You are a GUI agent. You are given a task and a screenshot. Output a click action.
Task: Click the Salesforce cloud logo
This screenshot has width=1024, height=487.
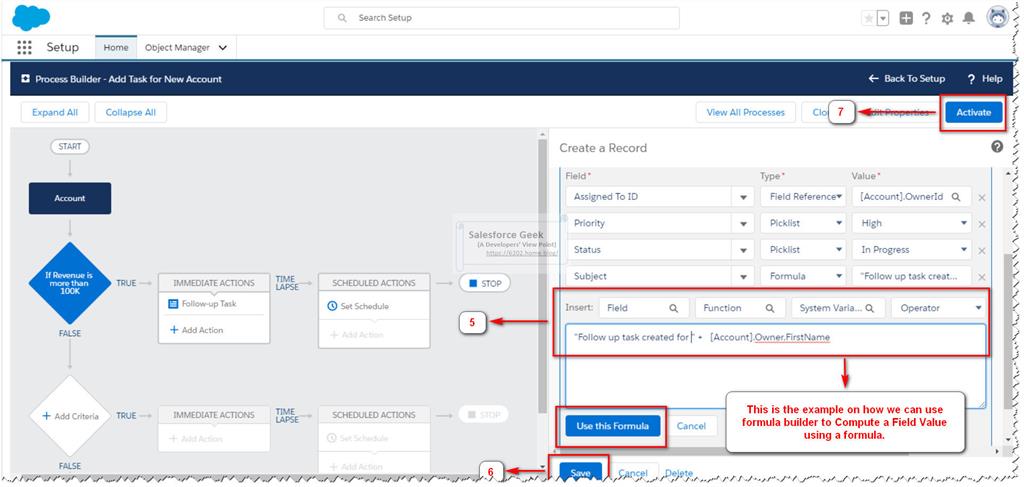tap(31, 17)
